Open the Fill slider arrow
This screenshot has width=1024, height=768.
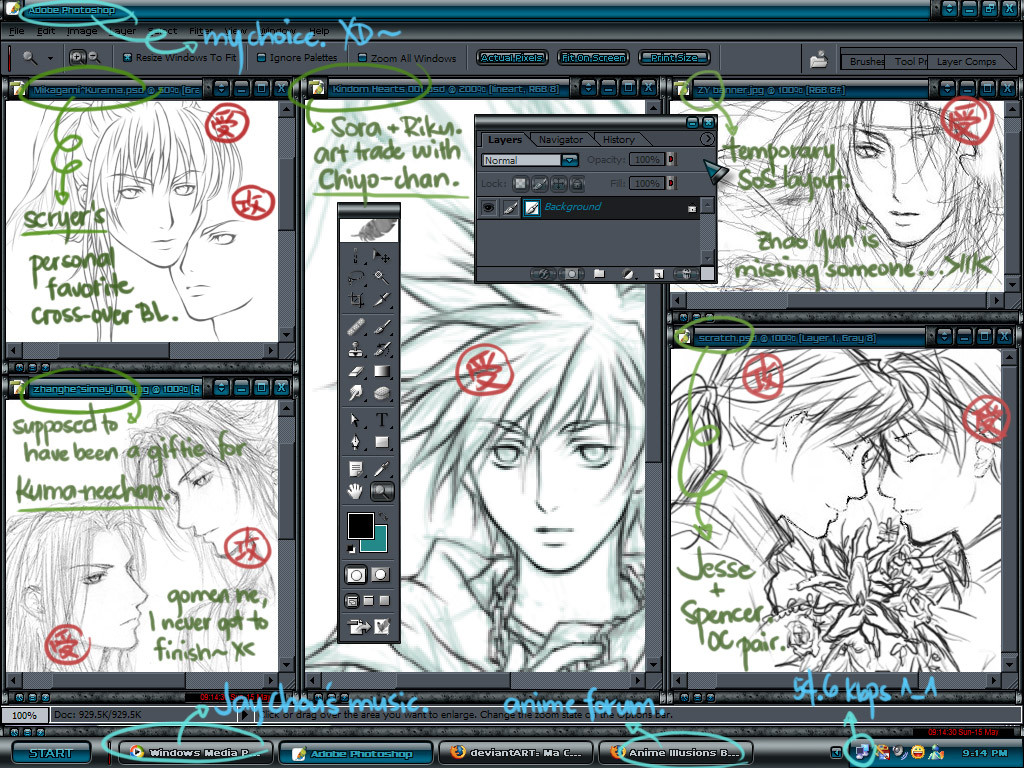tap(670, 184)
